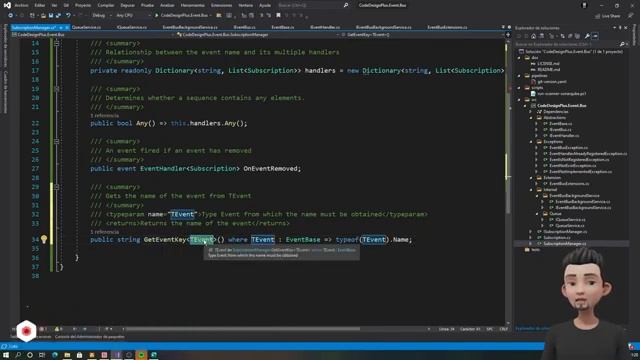
Task: Toggle bookmark using the bookmark toolbar icon
Action: pos(278,16)
